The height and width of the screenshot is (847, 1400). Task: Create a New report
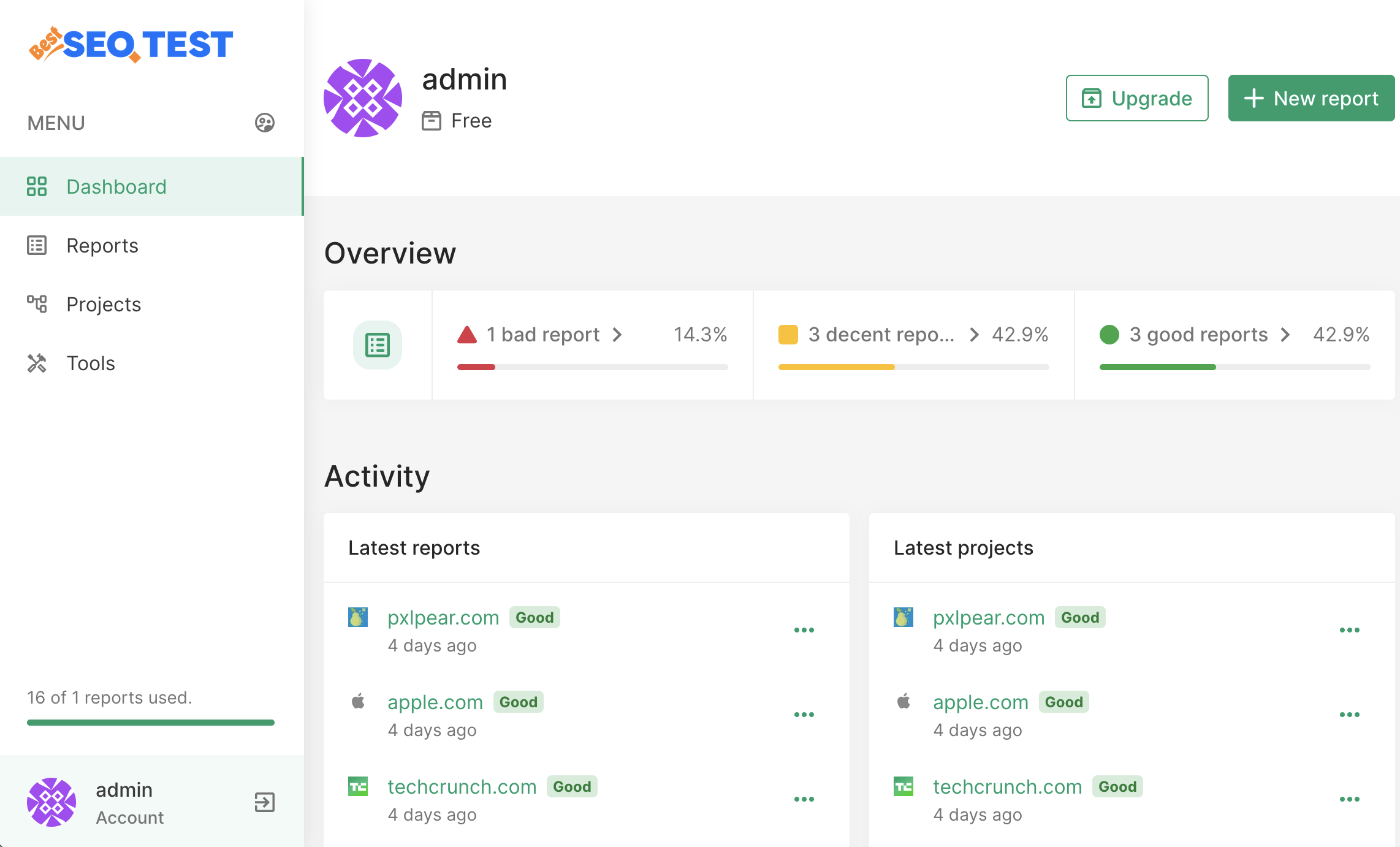(1311, 98)
